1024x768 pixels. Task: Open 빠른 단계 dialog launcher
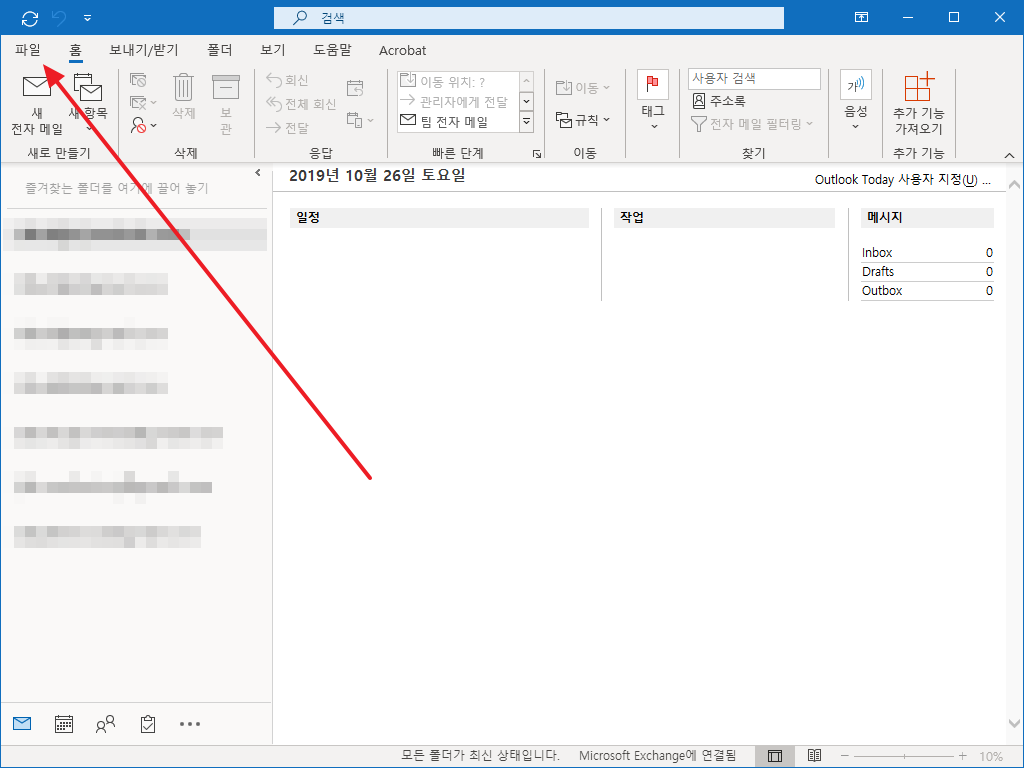click(x=537, y=154)
